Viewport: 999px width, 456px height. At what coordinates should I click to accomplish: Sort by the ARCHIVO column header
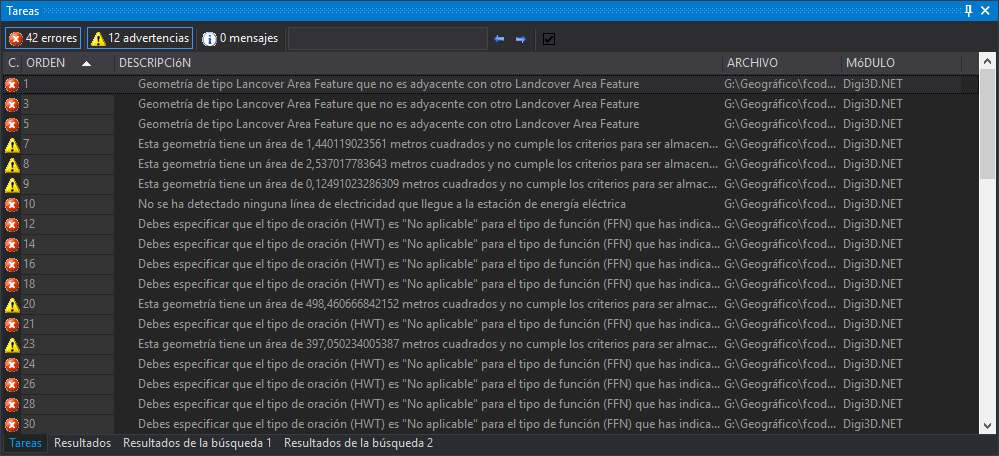[x=781, y=63]
